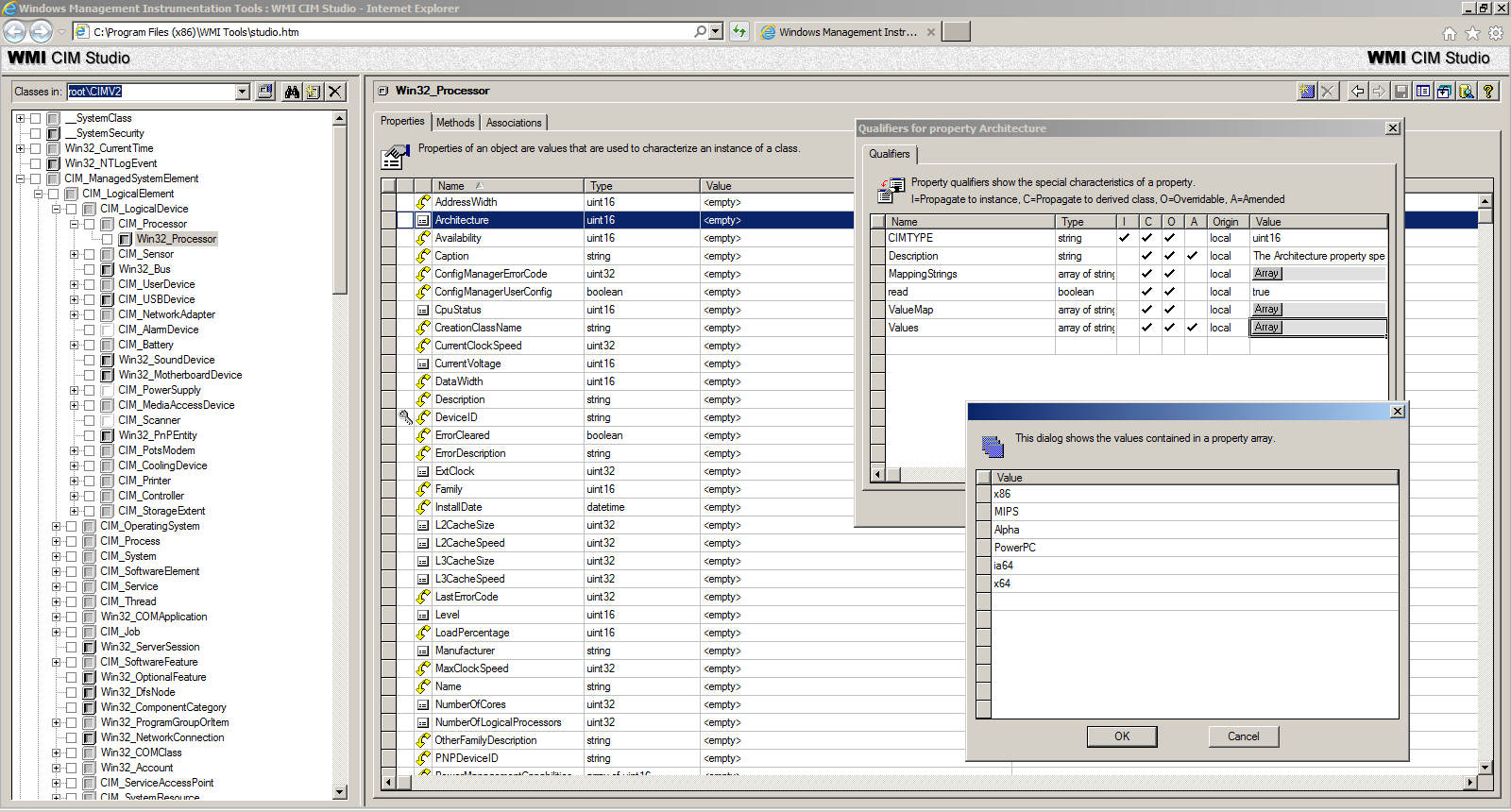Click the key icon on DeviceID row

coord(405,417)
